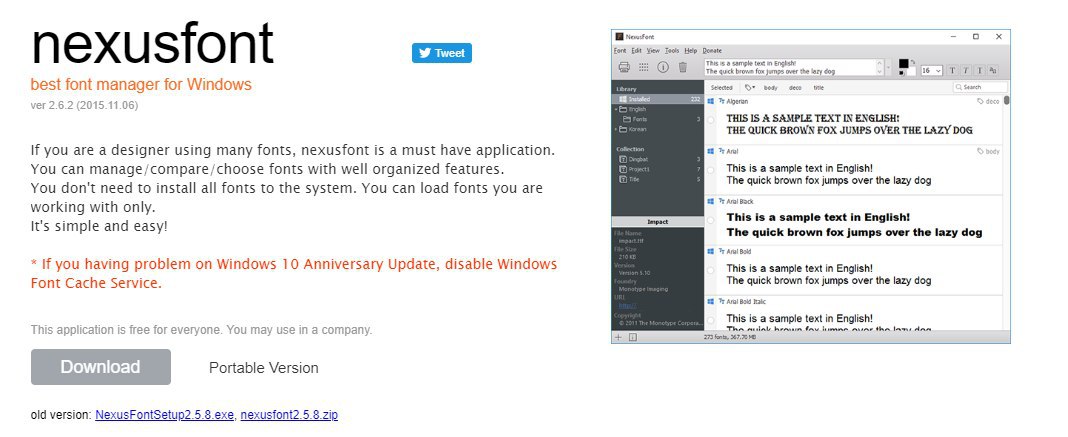Open the View menu
Viewport: 1068px width, 437px height.
(653, 50)
